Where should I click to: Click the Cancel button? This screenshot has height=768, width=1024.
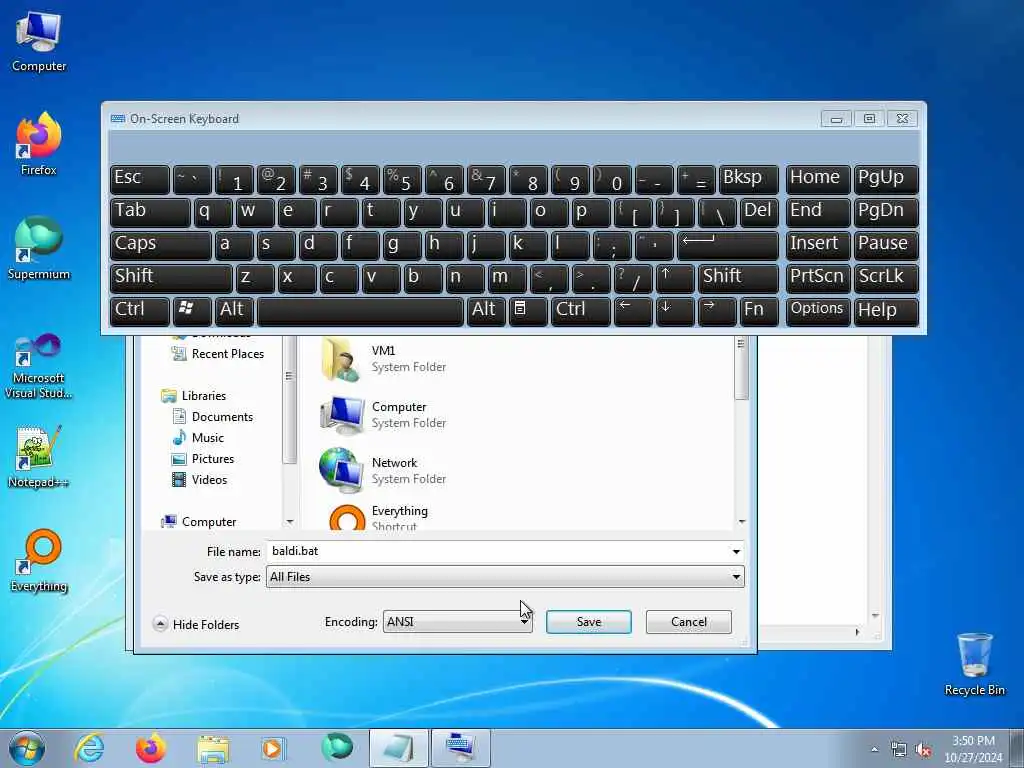coord(688,622)
